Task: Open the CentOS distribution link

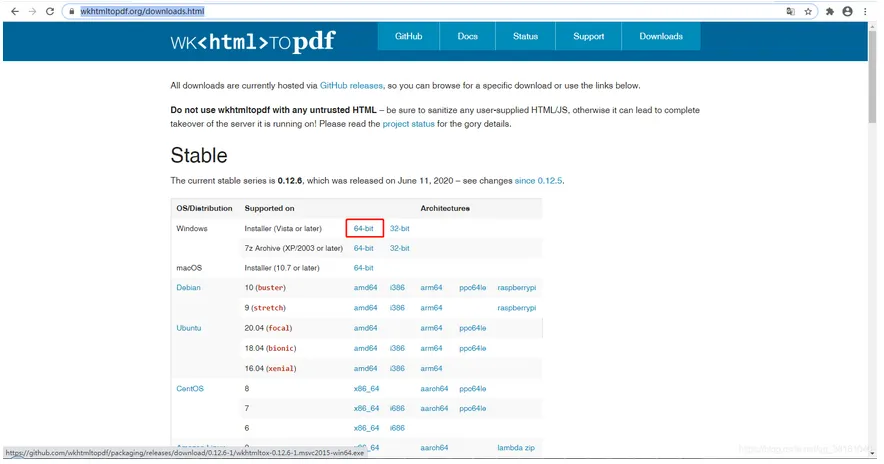Action: click(x=190, y=389)
